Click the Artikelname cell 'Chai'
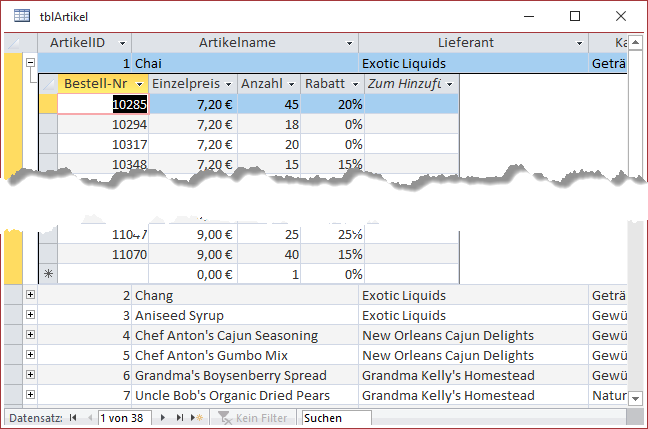This screenshot has width=648, height=429. 245,63
